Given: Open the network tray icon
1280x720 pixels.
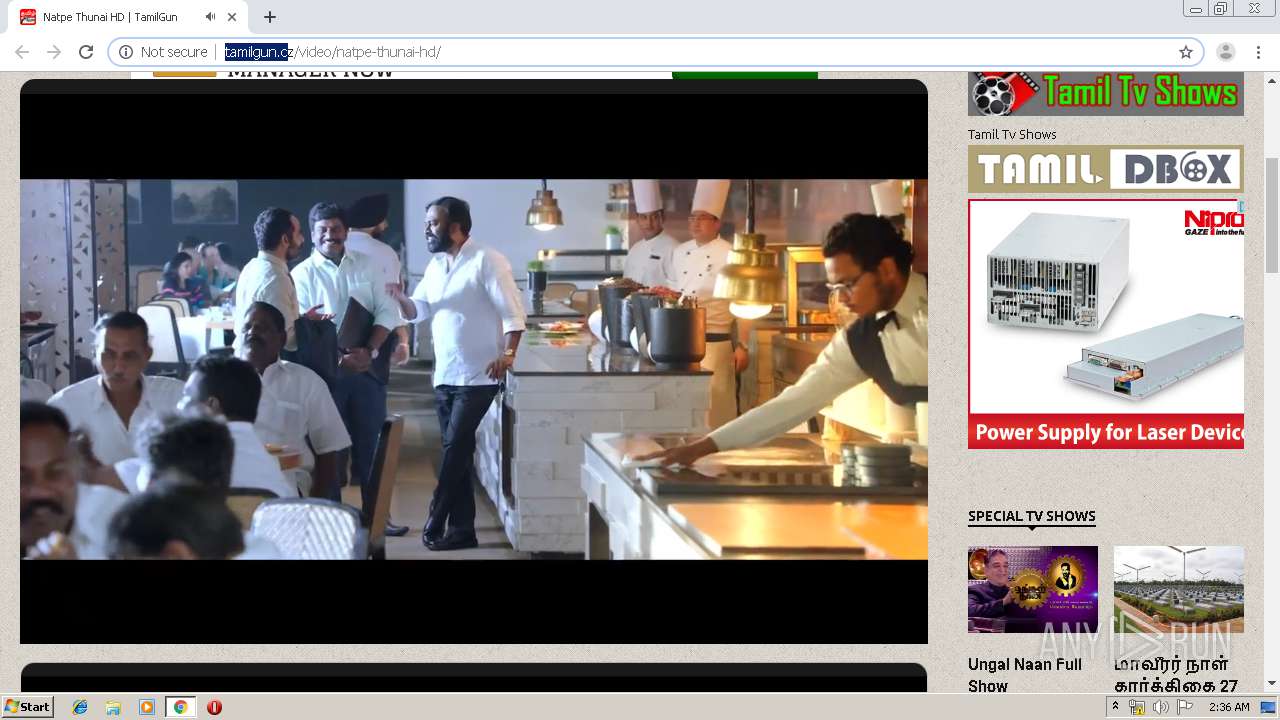Looking at the screenshot, I should click(x=1137, y=707).
